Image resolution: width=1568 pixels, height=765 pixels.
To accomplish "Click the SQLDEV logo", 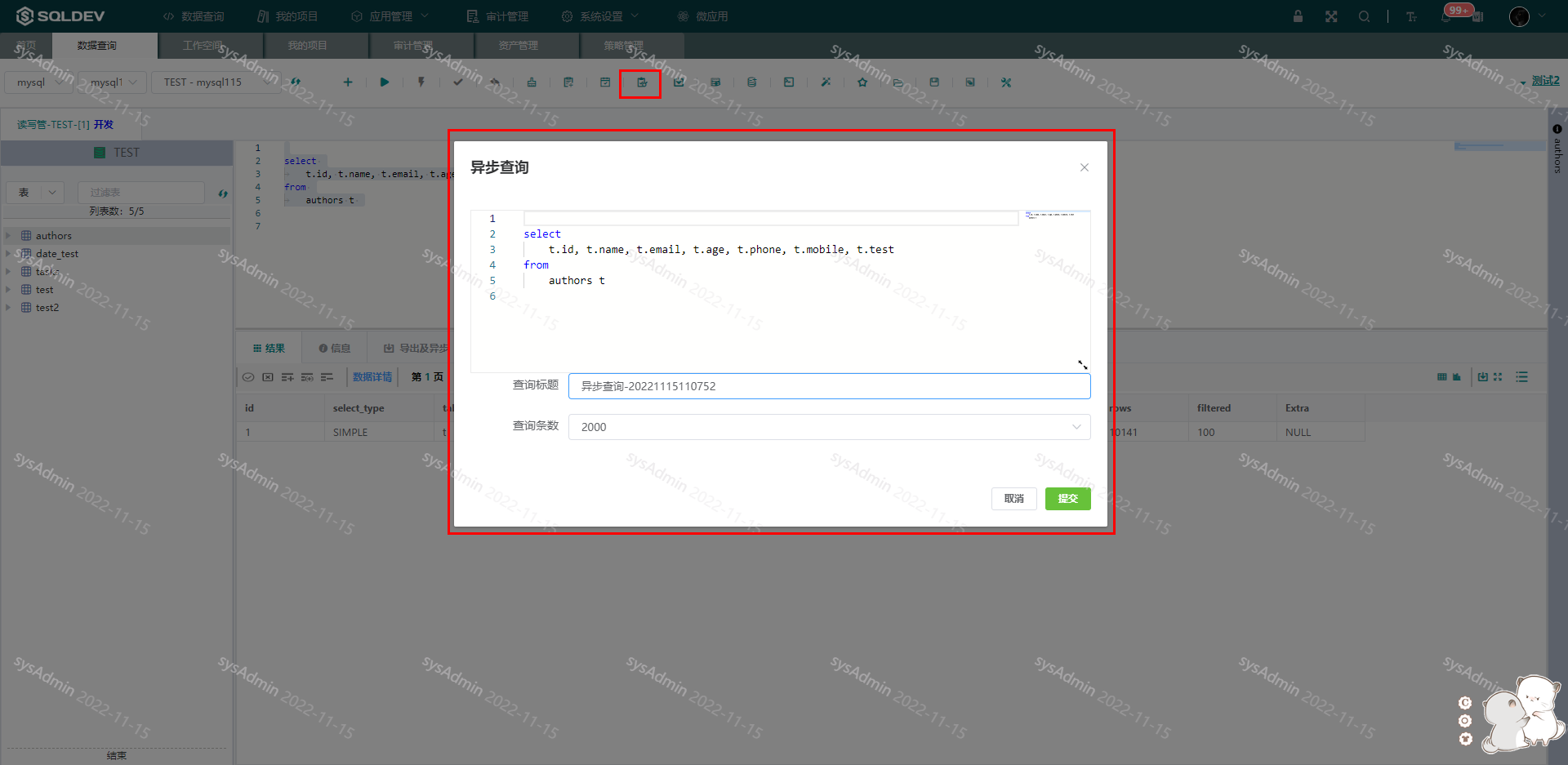I will pos(60,16).
